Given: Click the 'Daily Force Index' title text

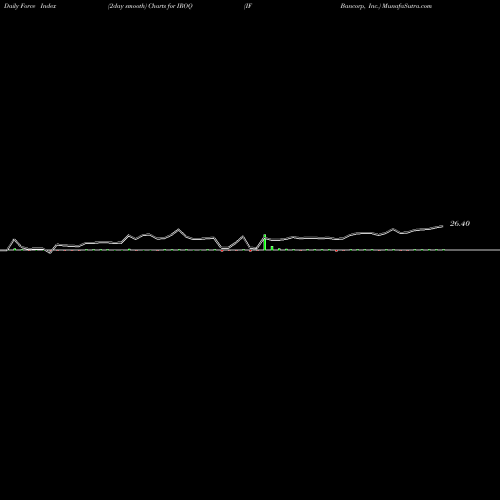Looking at the screenshot, I should tap(30, 6).
